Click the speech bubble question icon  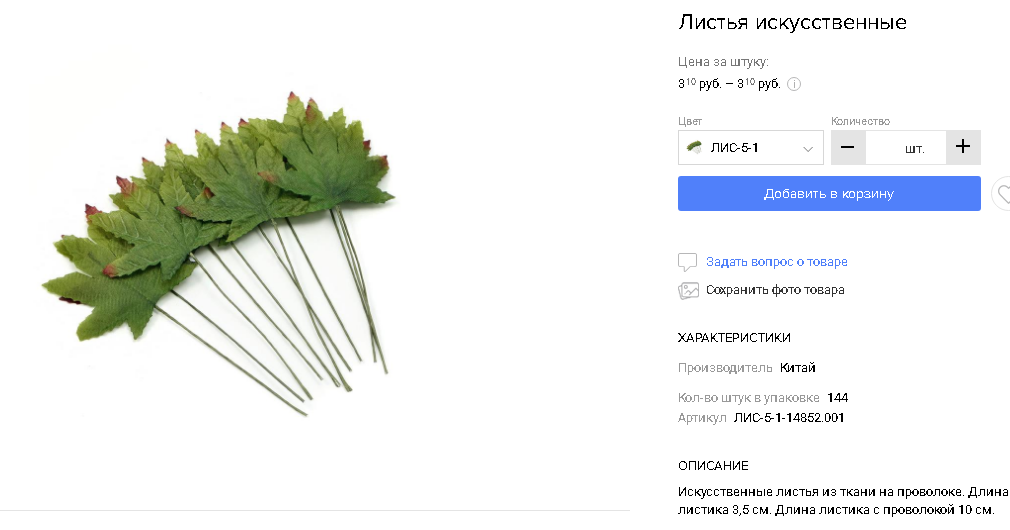click(687, 262)
